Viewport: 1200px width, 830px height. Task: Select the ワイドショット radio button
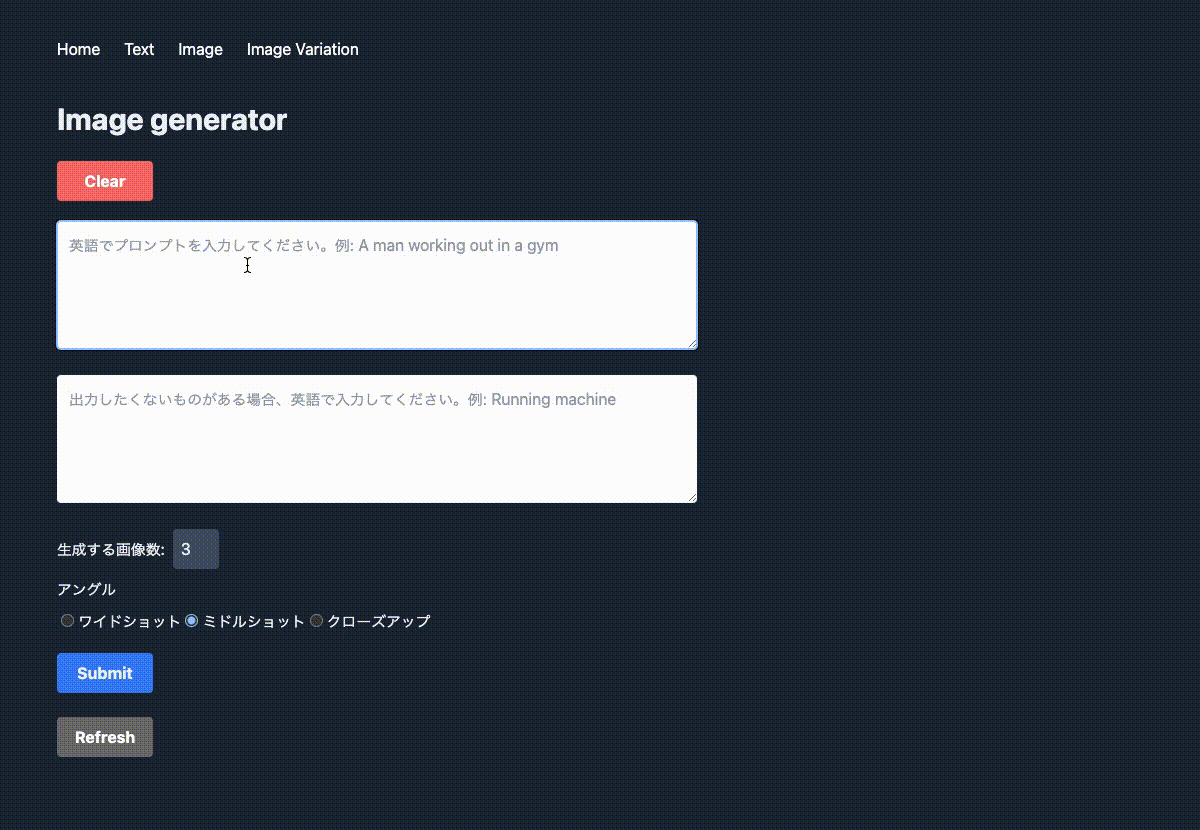(x=67, y=620)
